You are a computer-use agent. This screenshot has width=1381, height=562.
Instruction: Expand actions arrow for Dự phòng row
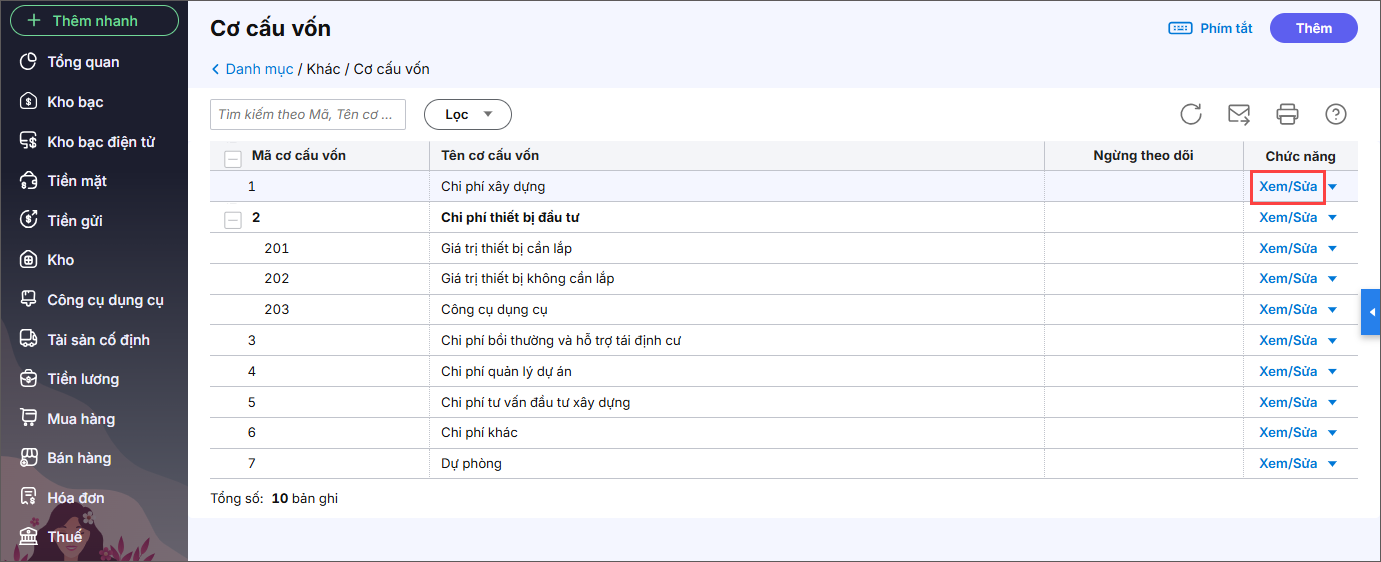point(1332,464)
